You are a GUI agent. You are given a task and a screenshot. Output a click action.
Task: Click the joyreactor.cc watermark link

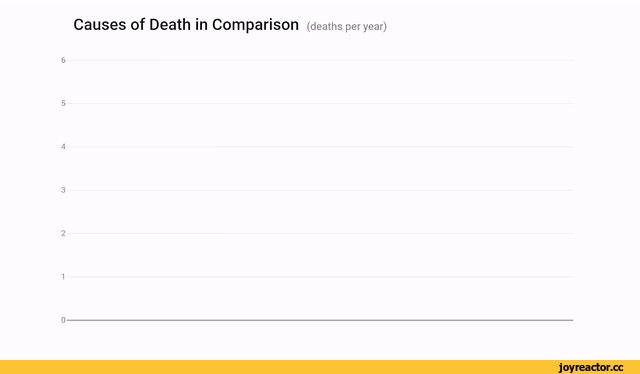coord(591,367)
